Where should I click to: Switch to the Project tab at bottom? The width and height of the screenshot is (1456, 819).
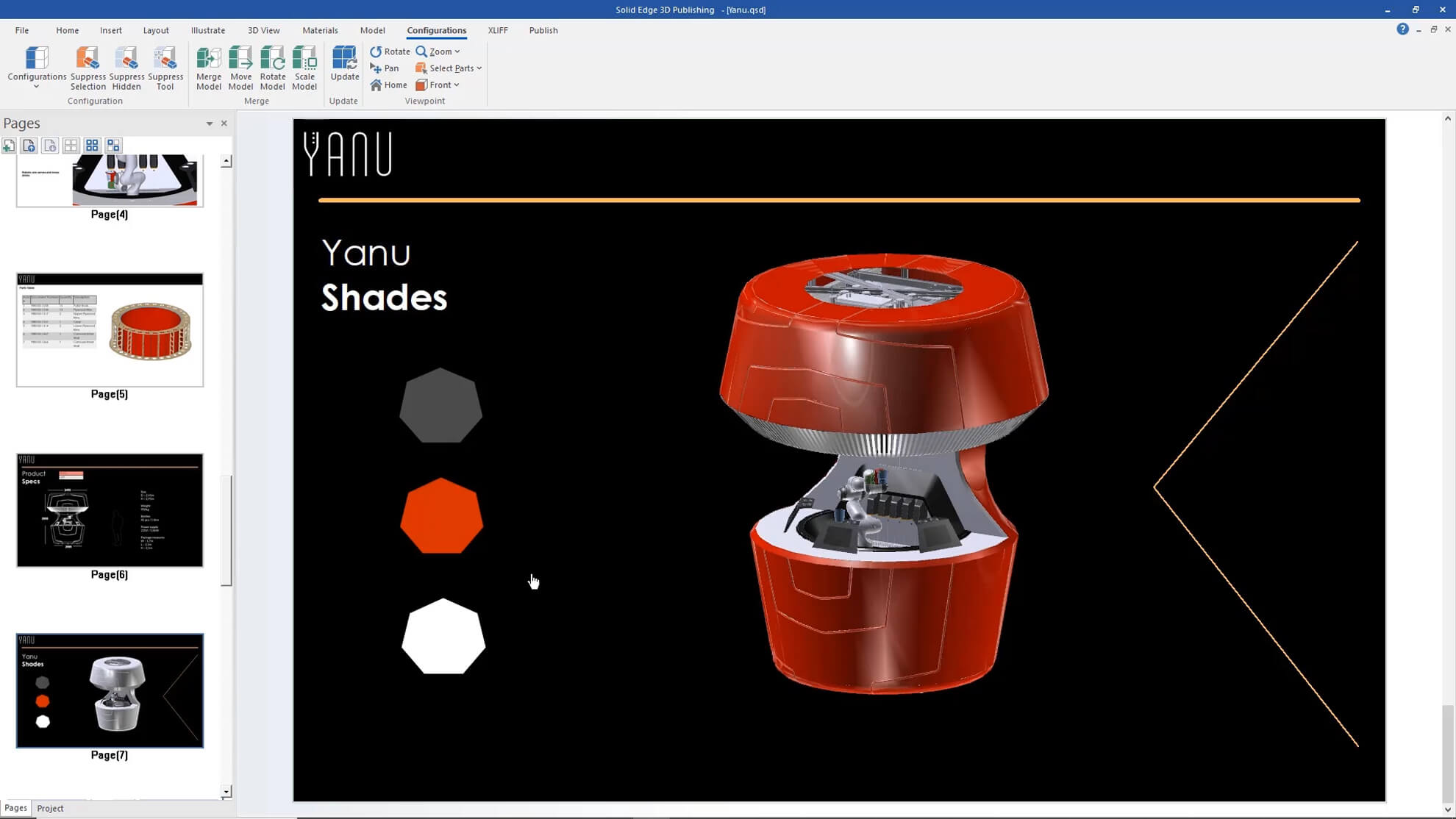point(49,808)
